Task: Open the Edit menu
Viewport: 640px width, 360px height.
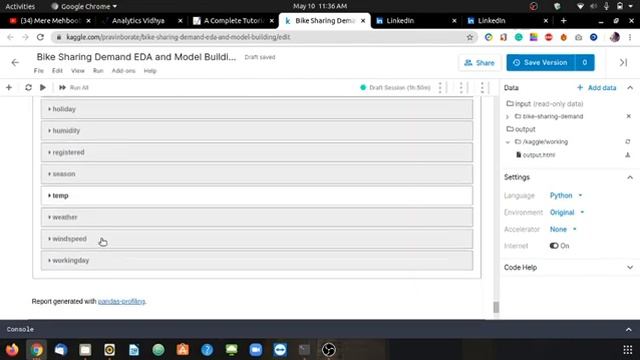Action: coord(57,71)
